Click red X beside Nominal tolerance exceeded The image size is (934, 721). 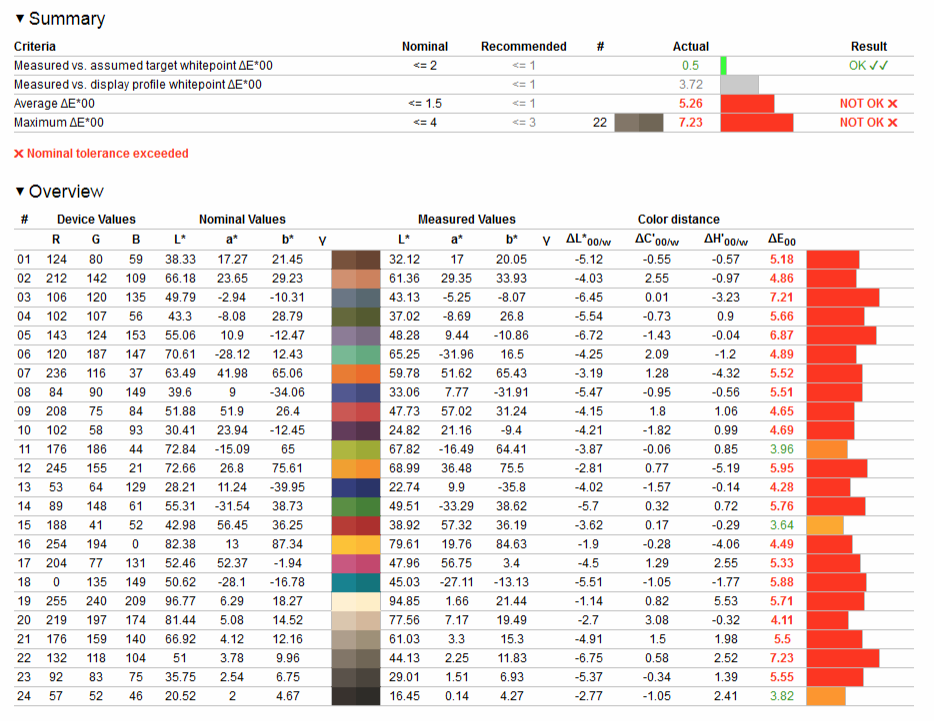(x=18, y=154)
